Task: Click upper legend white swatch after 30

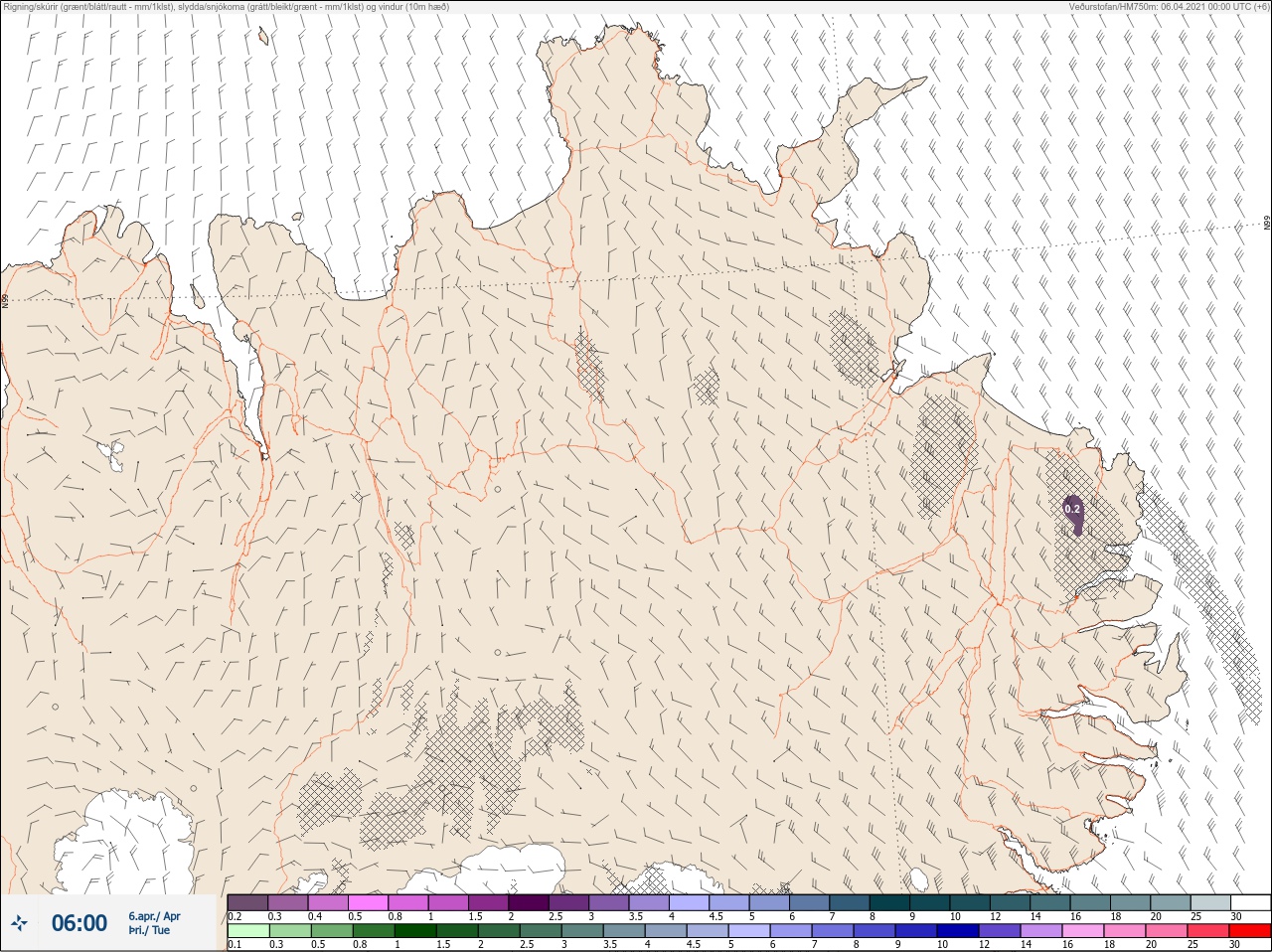Action: tap(1251, 902)
